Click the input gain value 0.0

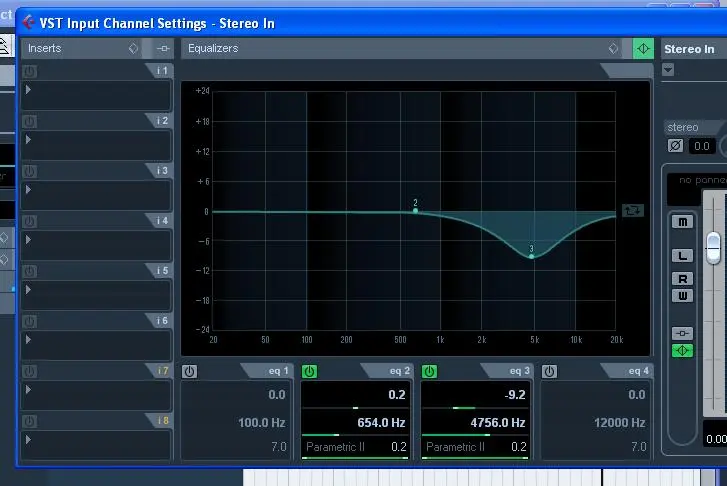[x=701, y=146]
